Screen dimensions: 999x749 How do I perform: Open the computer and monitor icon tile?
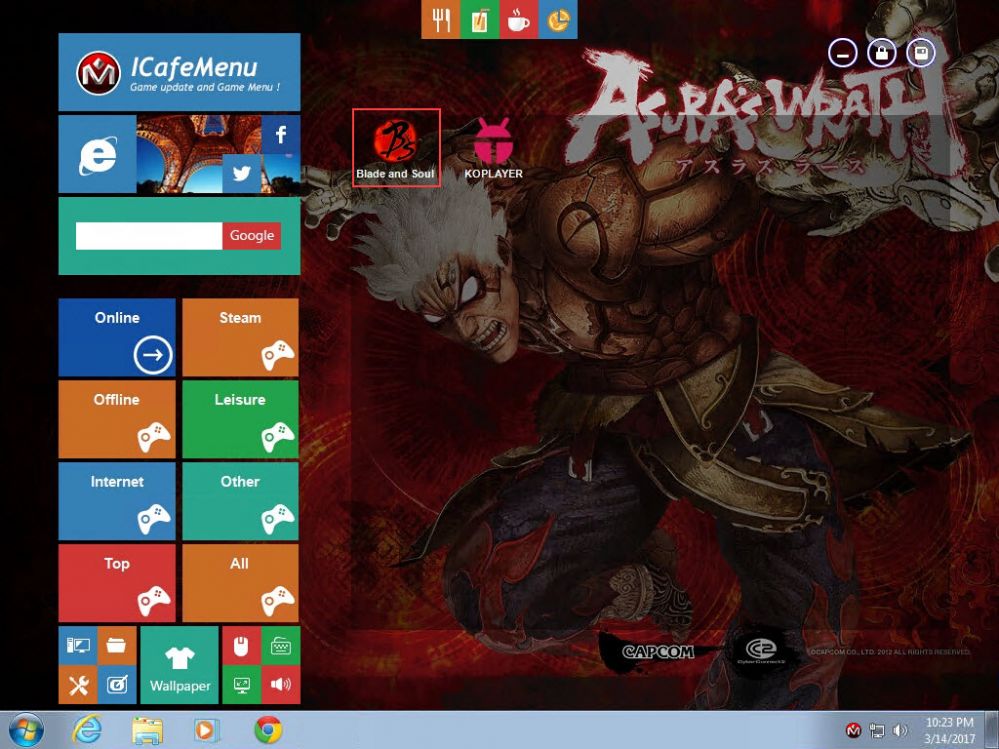pyautogui.click(x=78, y=645)
